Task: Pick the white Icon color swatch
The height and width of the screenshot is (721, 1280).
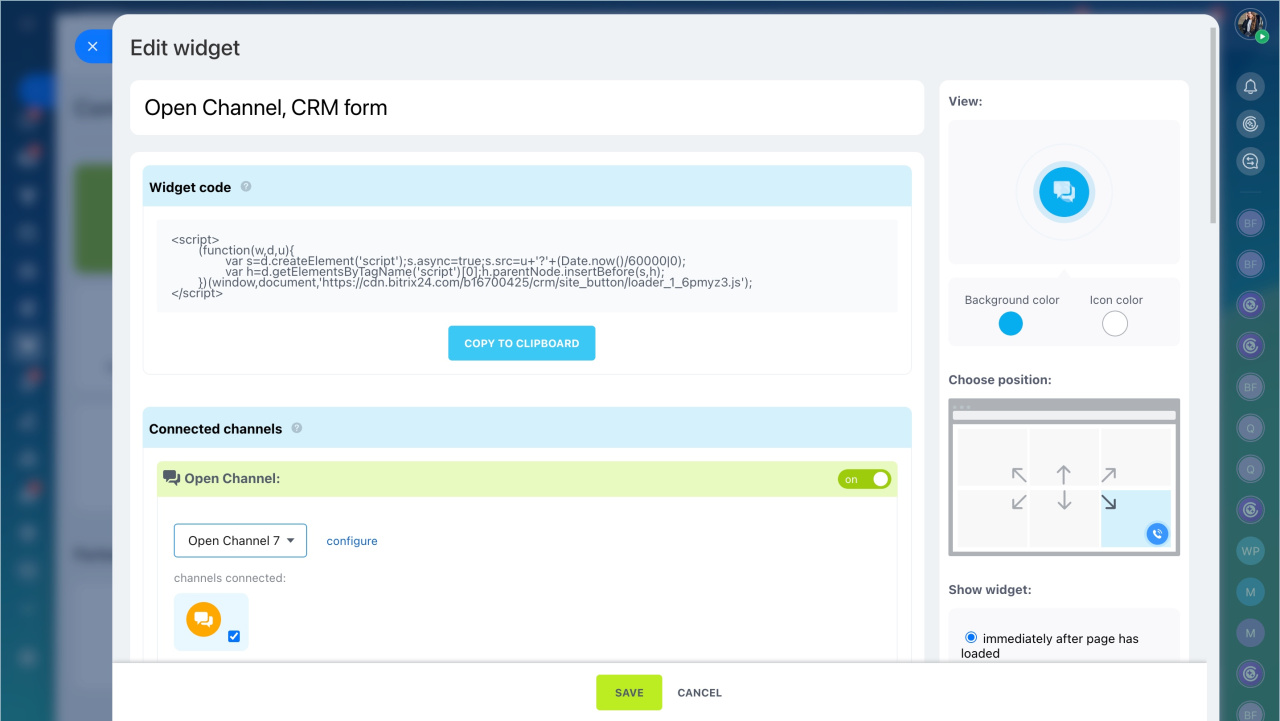Action: pyautogui.click(x=1115, y=323)
